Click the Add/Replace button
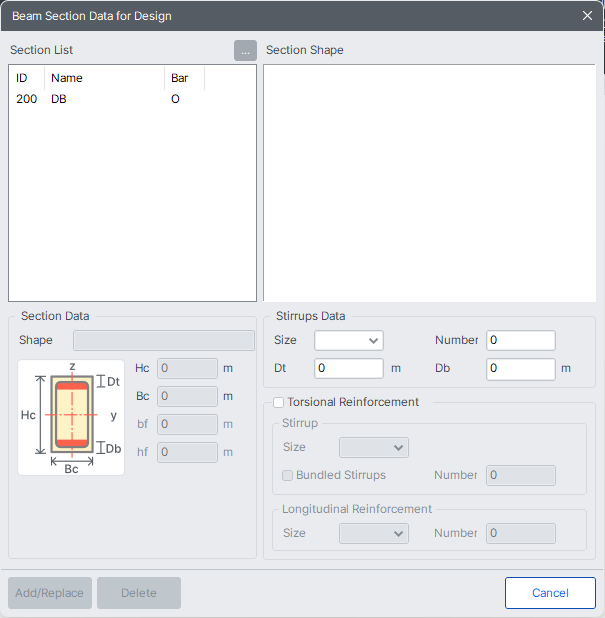The image size is (605, 618). (50, 593)
